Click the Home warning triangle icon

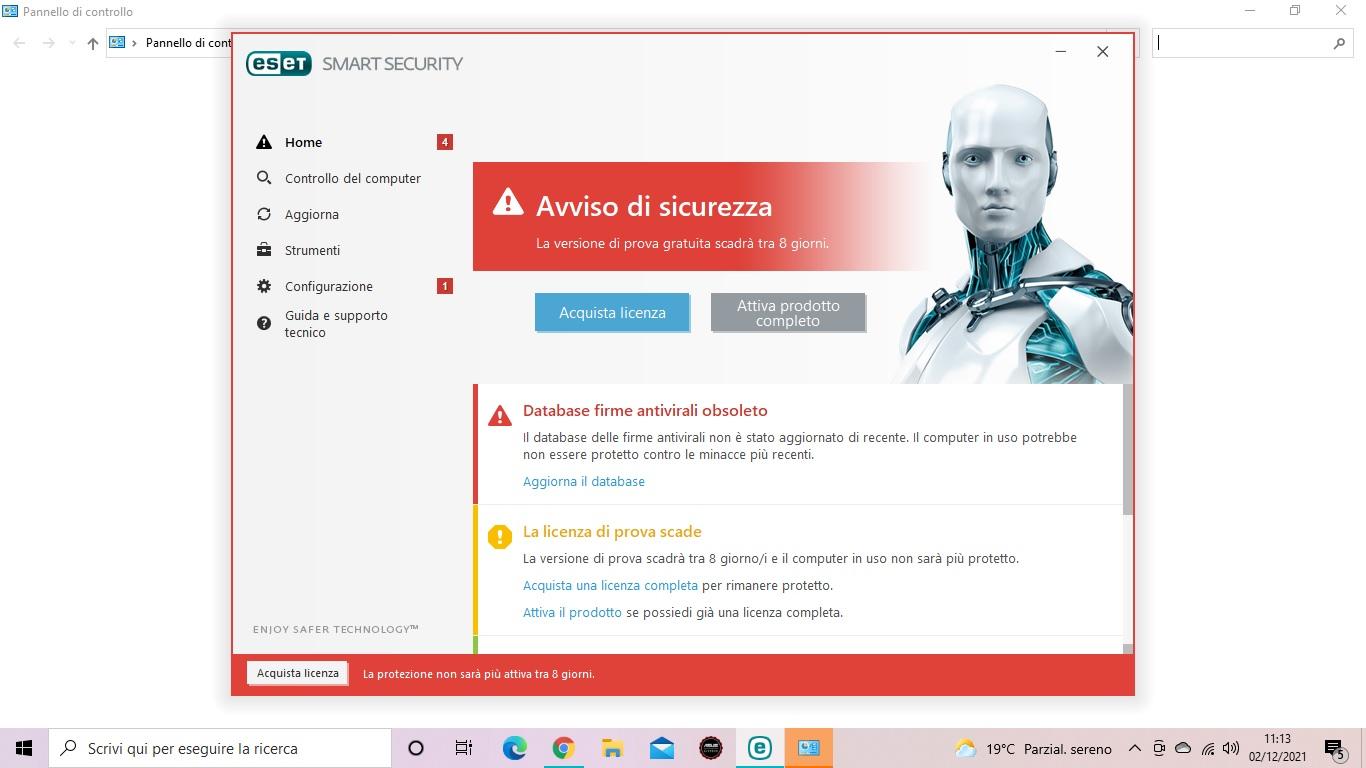coord(264,142)
